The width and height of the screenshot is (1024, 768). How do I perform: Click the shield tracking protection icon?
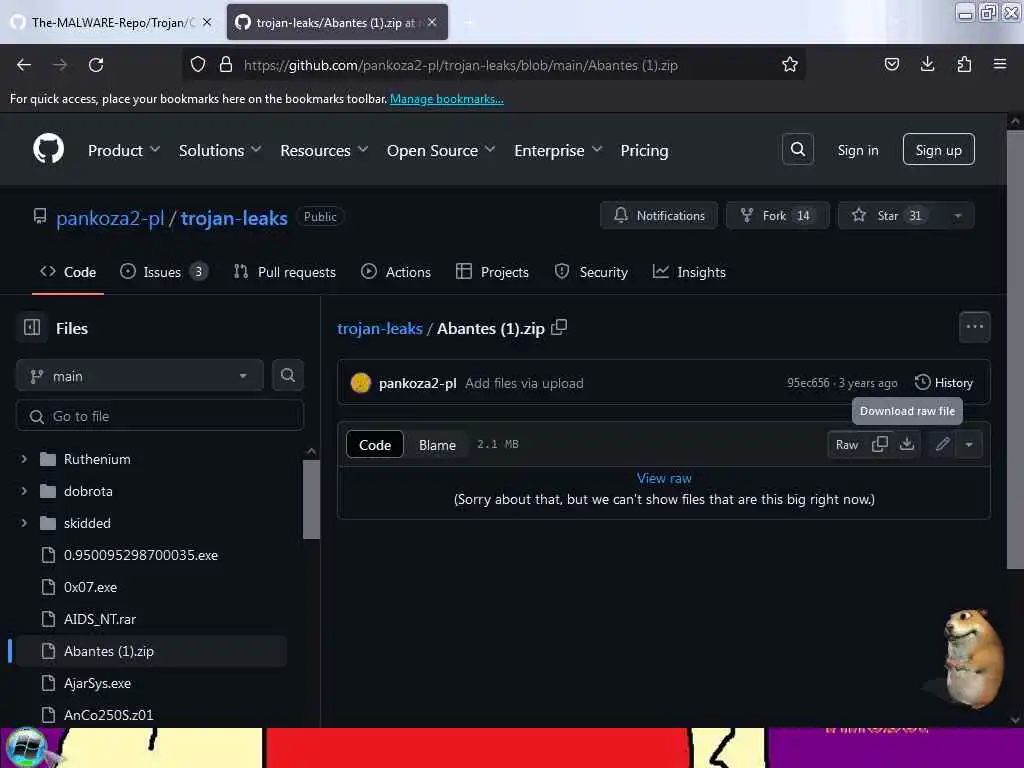coord(198,65)
